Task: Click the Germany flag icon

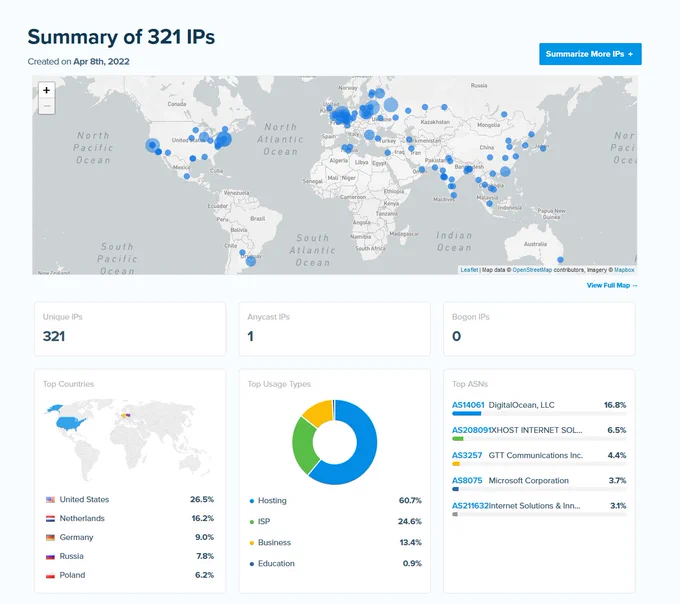Action: pos(50,537)
